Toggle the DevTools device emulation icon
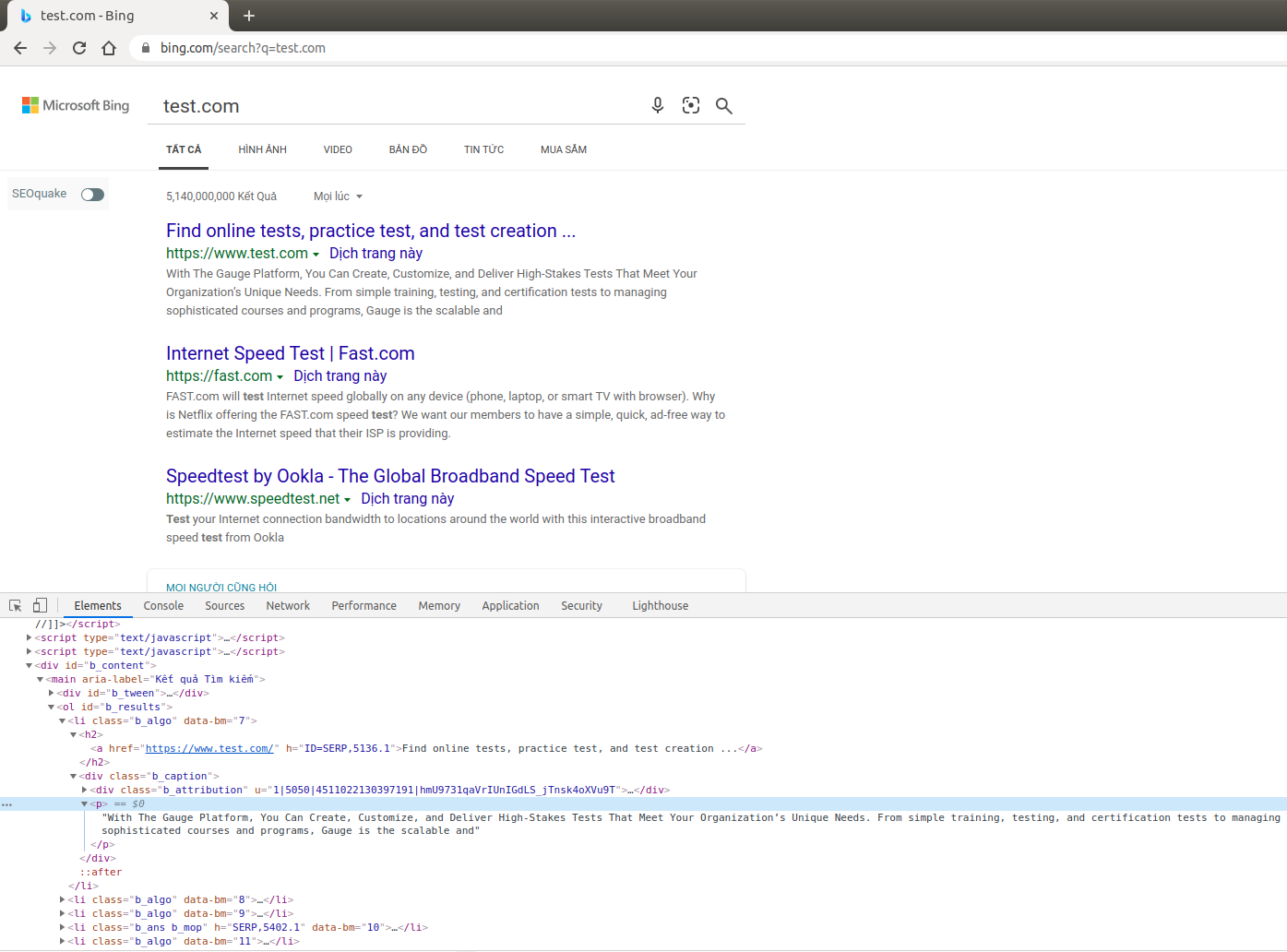1287x952 pixels. click(x=39, y=604)
